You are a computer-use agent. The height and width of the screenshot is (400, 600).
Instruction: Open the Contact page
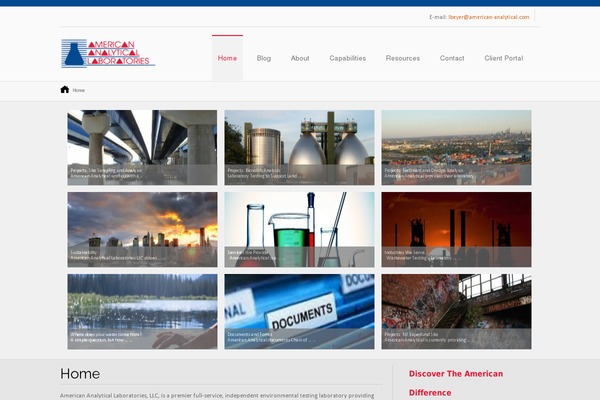(x=452, y=58)
